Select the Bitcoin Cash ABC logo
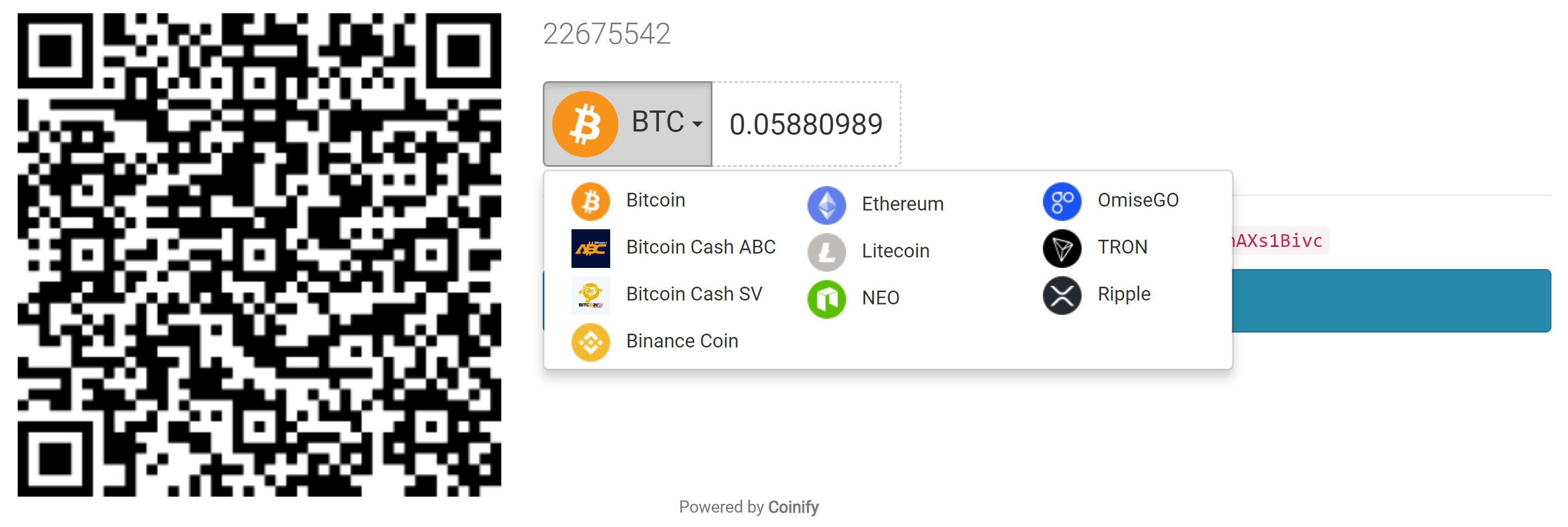Screen dimensions: 1568x527 point(589,247)
